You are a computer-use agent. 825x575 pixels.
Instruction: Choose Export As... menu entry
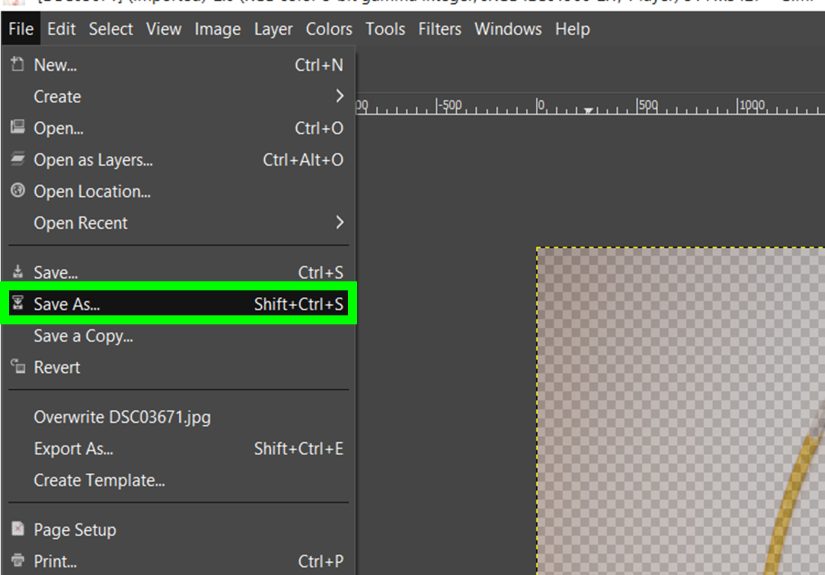coord(178,448)
